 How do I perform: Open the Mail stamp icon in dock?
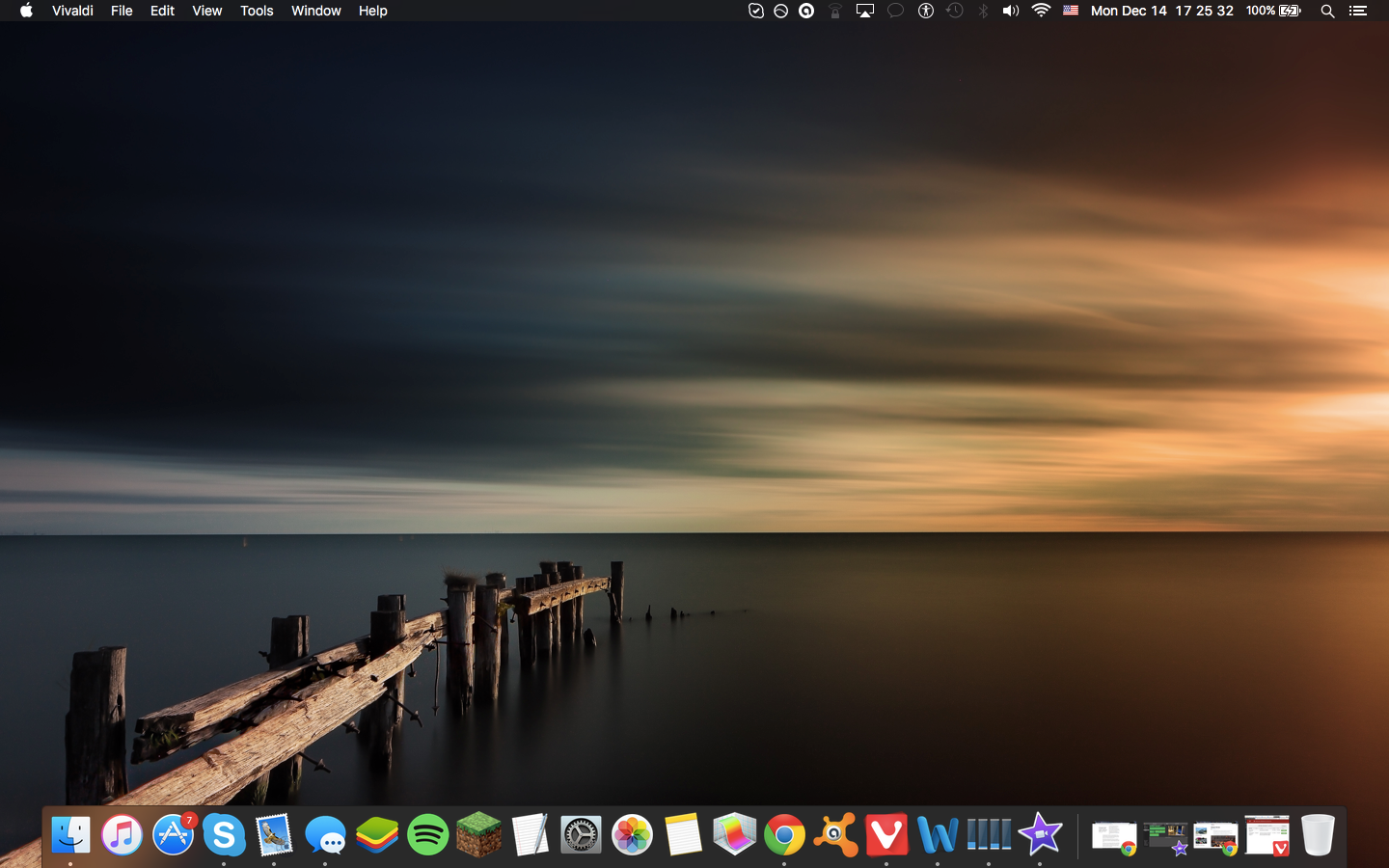click(x=274, y=834)
